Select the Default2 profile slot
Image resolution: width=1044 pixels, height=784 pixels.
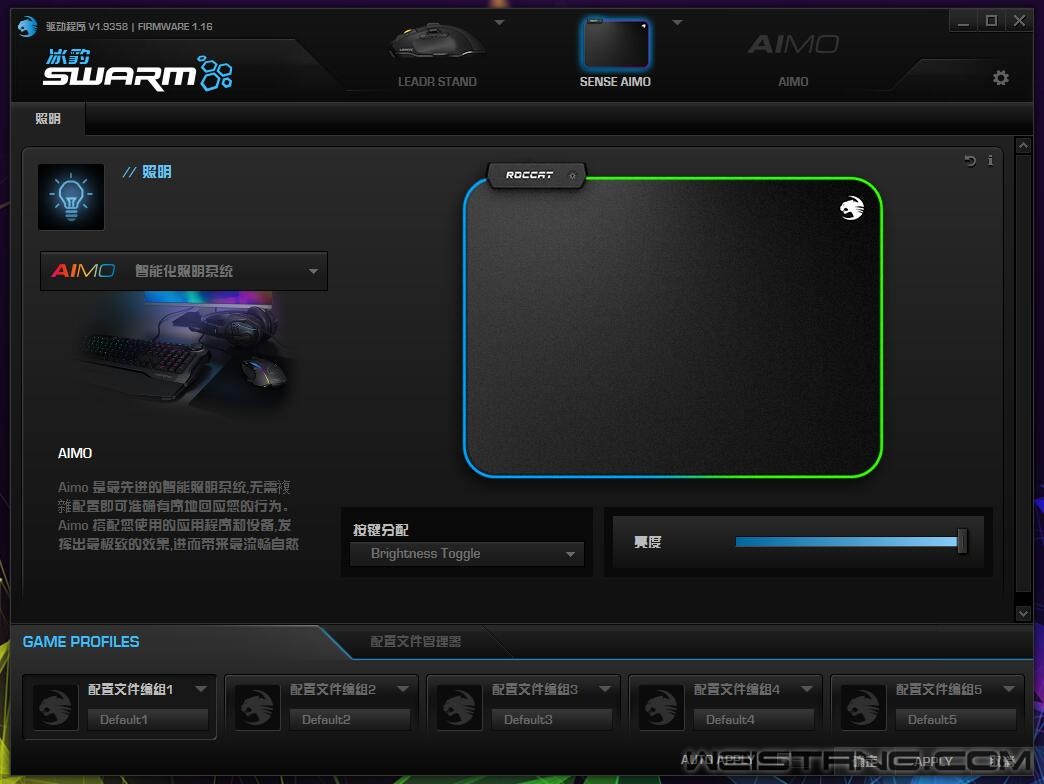pos(350,719)
